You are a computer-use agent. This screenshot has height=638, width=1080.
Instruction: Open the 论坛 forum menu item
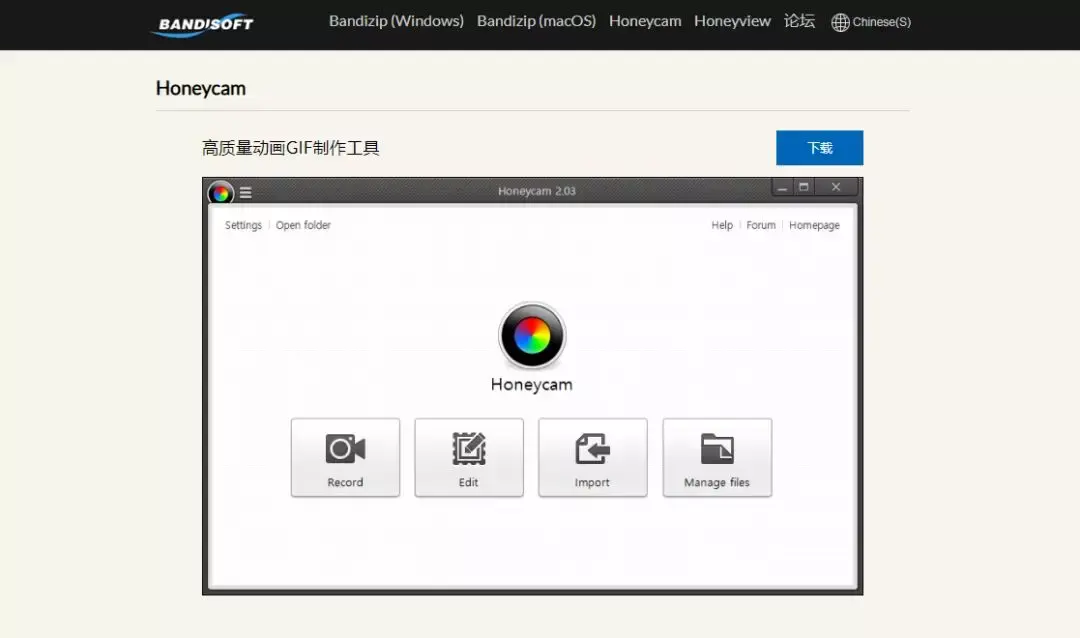799,20
